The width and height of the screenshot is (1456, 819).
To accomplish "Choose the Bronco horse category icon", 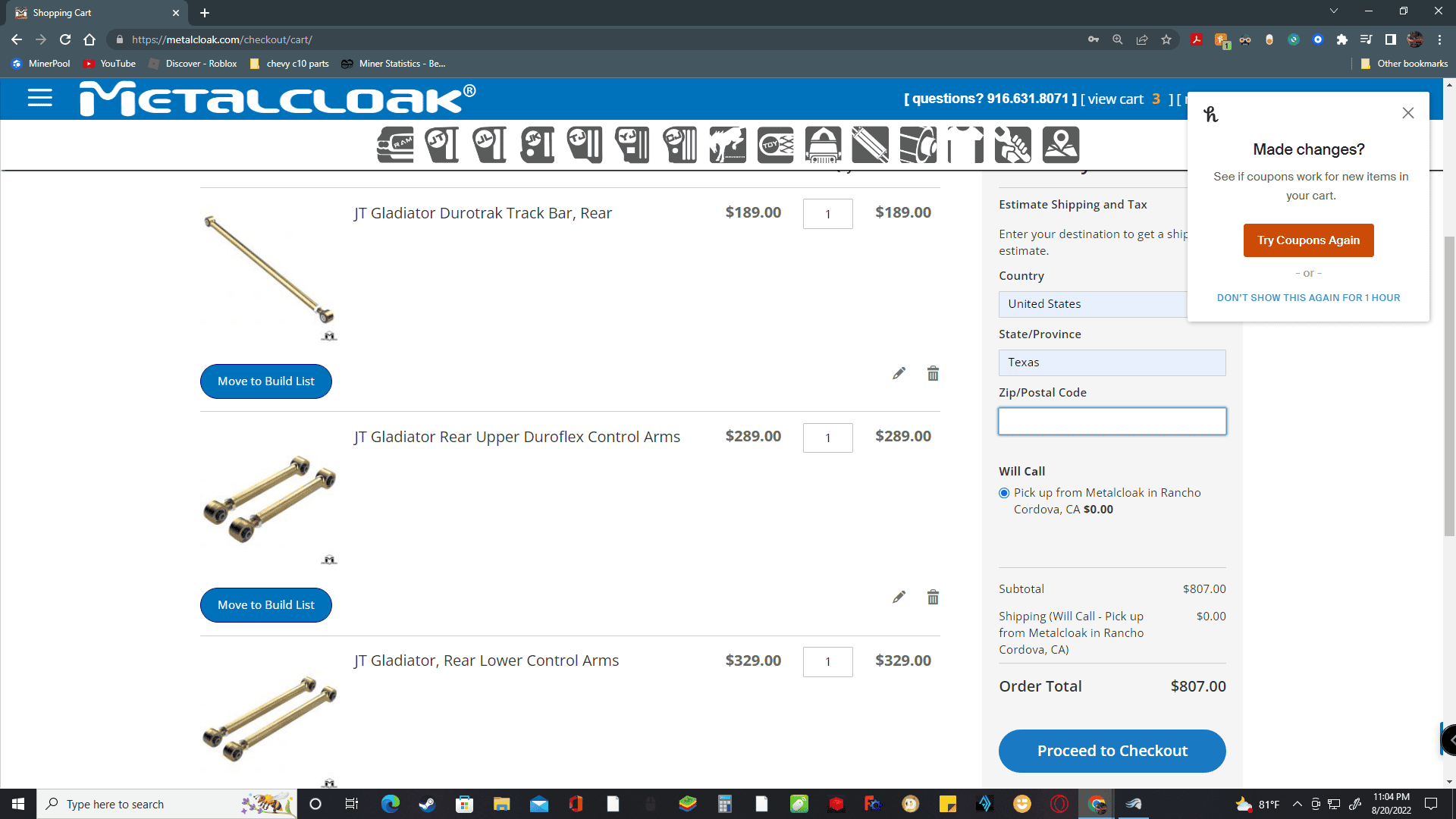I will (x=728, y=144).
